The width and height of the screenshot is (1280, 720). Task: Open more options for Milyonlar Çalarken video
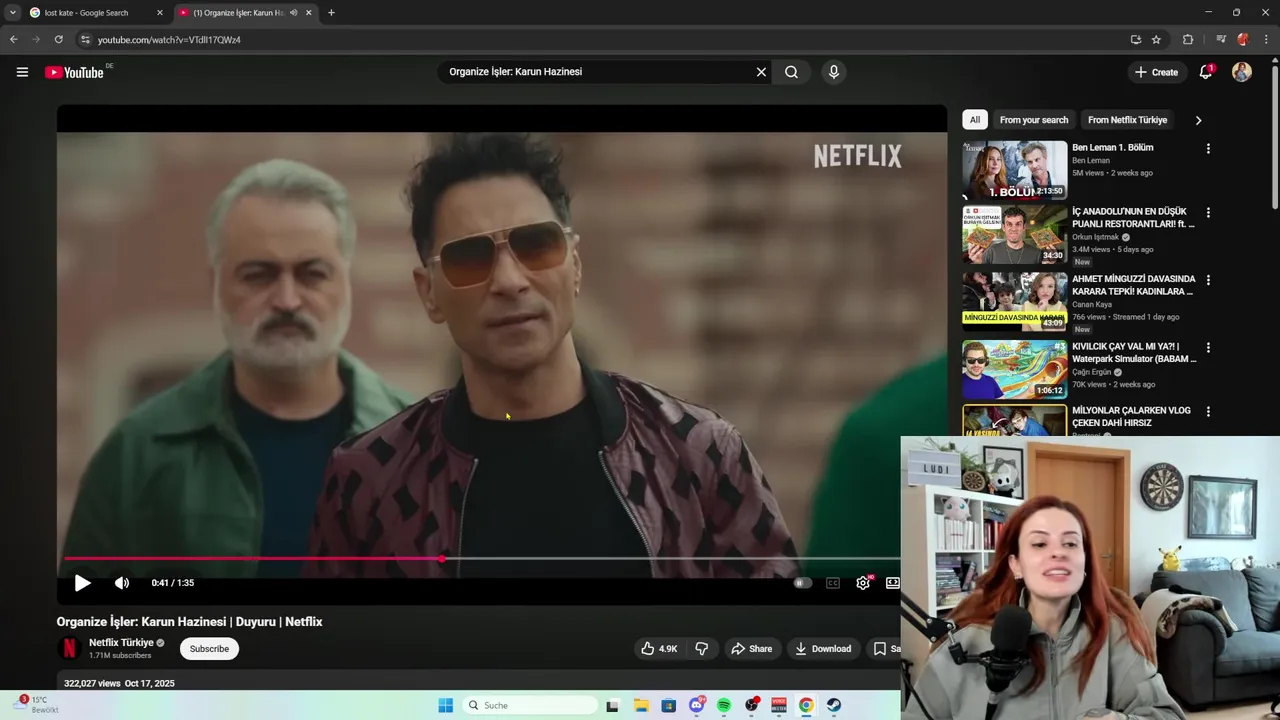tap(1208, 411)
